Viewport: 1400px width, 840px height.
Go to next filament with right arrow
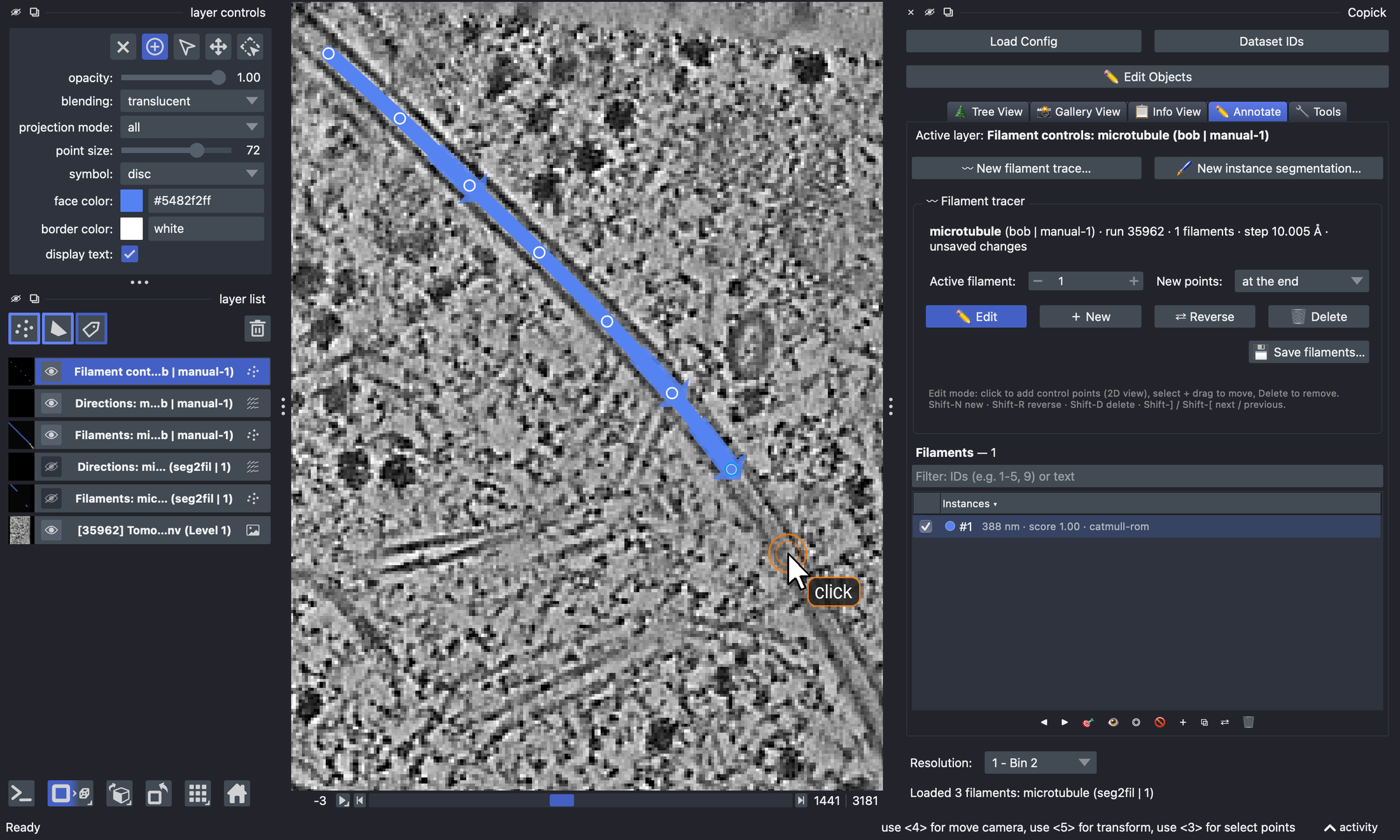pyautogui.click(x=1065, y=722)
